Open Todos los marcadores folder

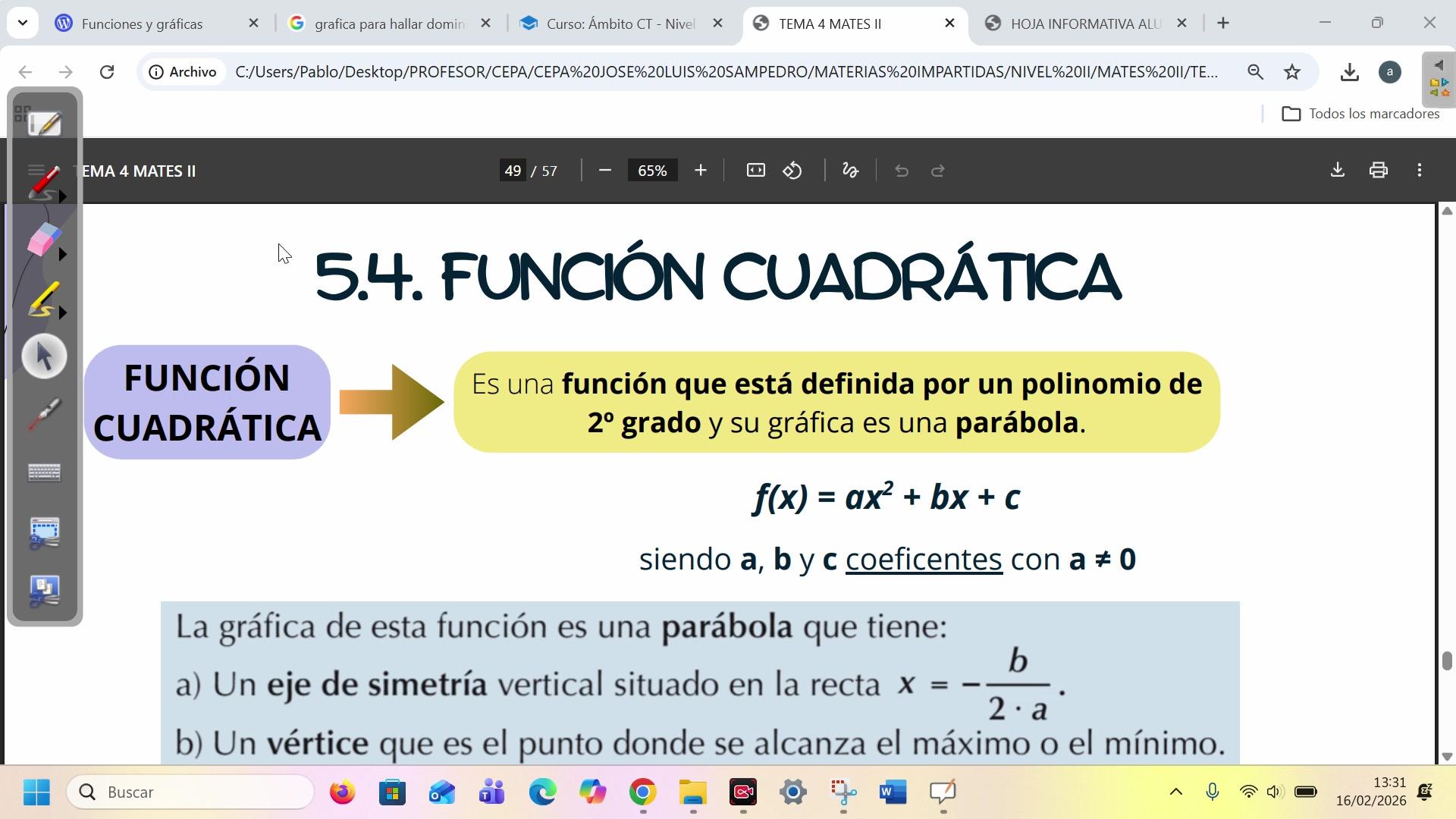click(x=1360, y=114)
